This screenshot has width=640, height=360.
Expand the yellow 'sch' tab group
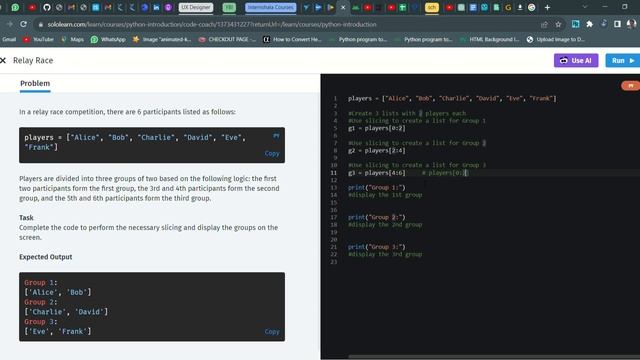coord(432,7)
